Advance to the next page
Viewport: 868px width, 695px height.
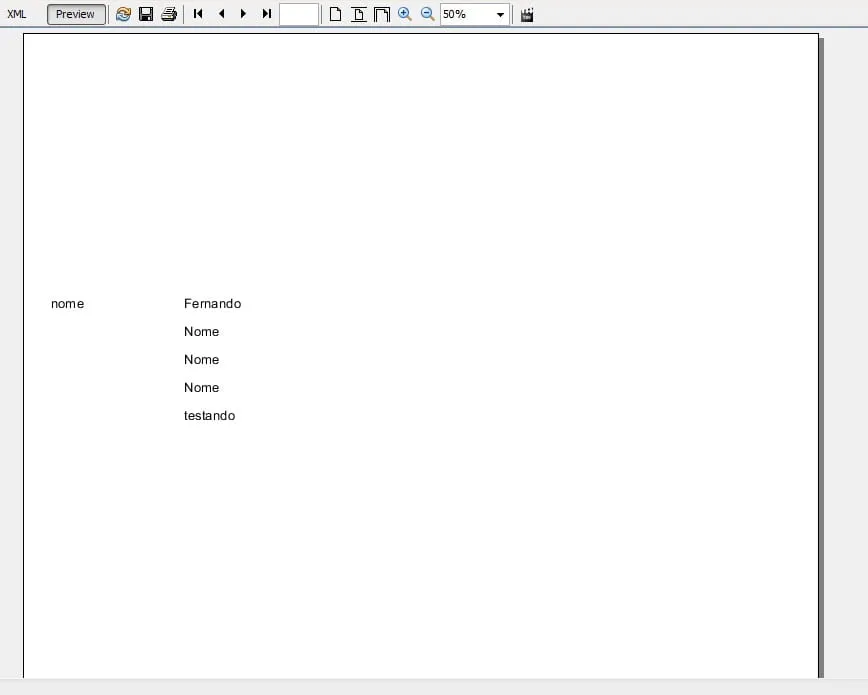[x=243, y=14]
